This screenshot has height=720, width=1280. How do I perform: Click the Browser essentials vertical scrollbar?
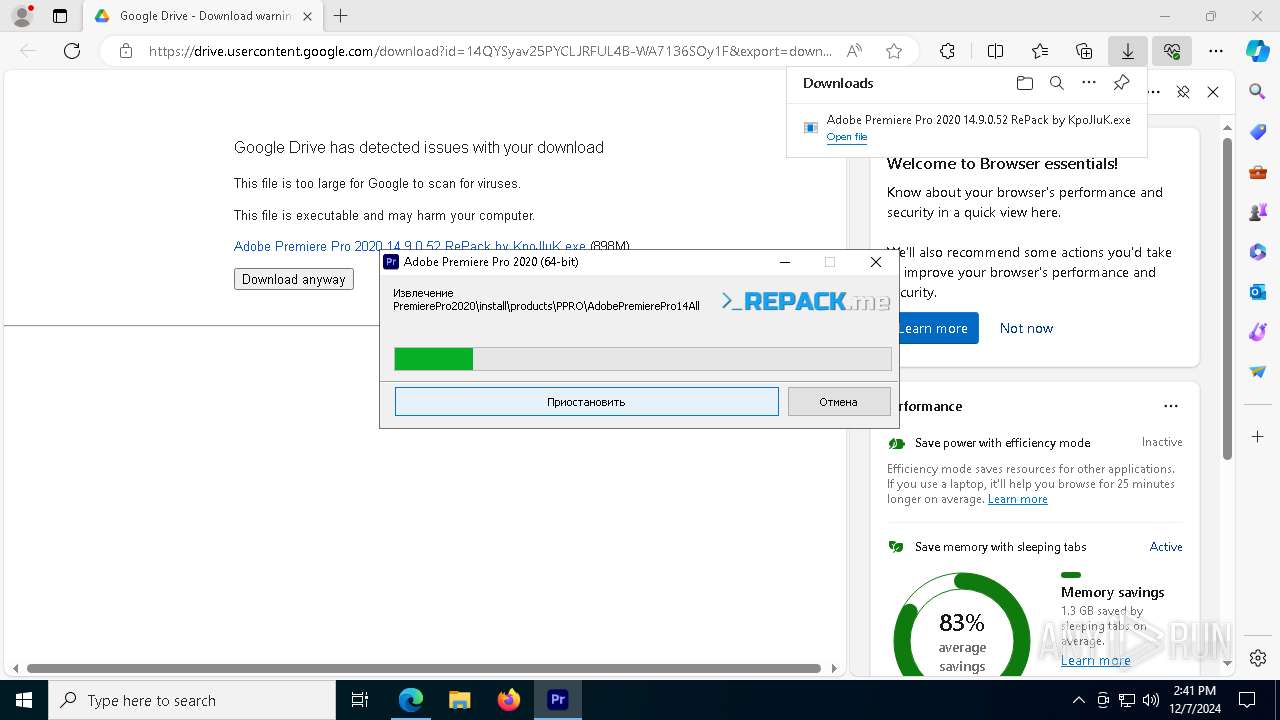(1227, 298)
